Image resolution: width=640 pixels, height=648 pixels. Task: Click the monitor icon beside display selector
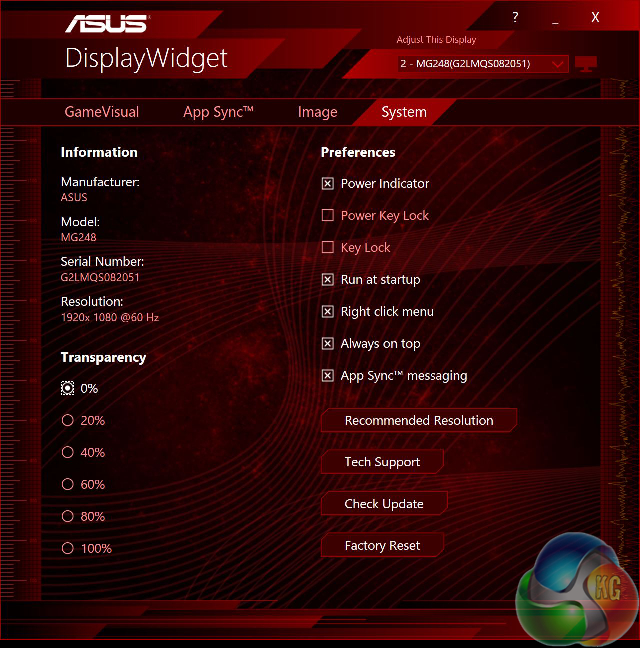[x=586, y=64]
